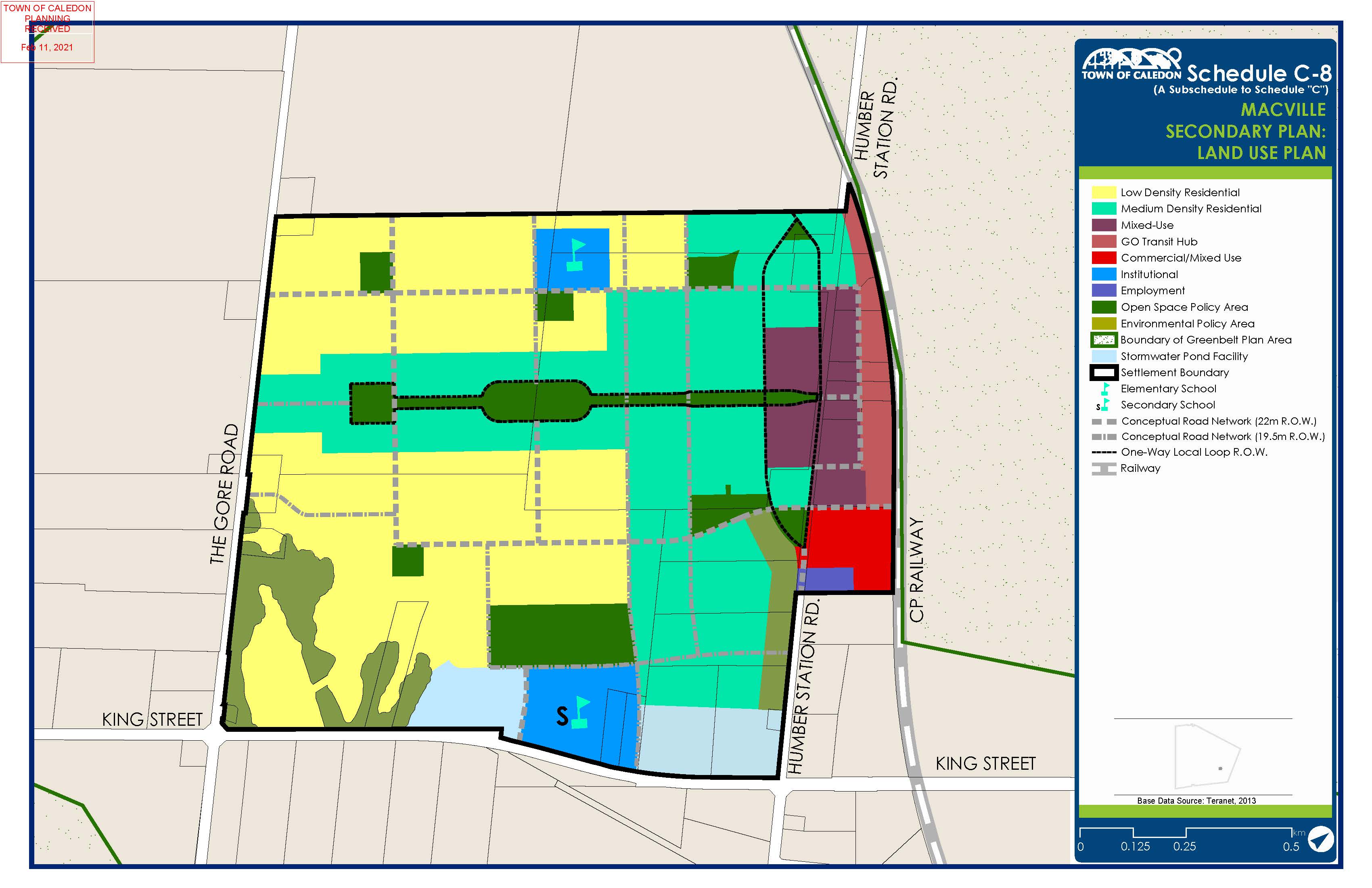Click the MACVILLE heading text
The image size is (1372, 888).
[1283, 109]
